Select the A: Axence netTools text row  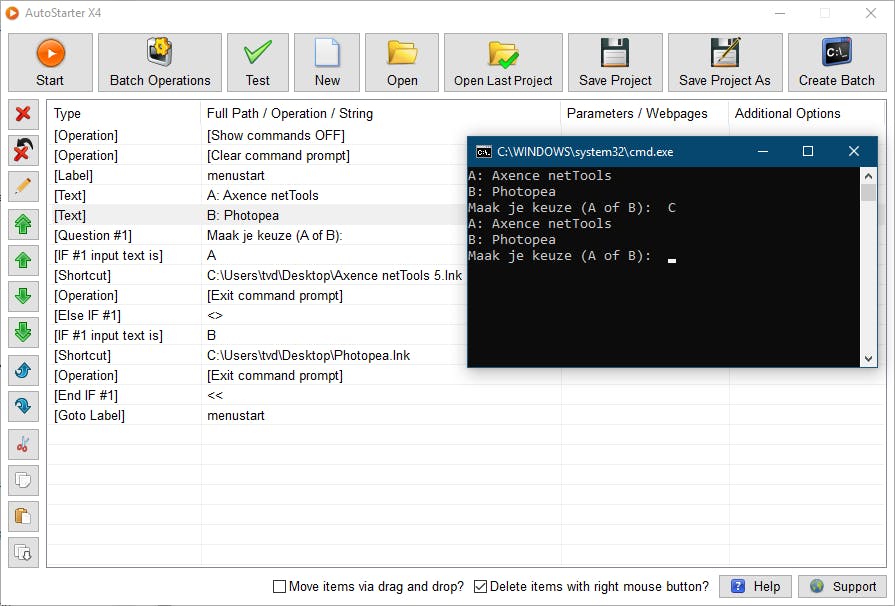coord(257,195)
